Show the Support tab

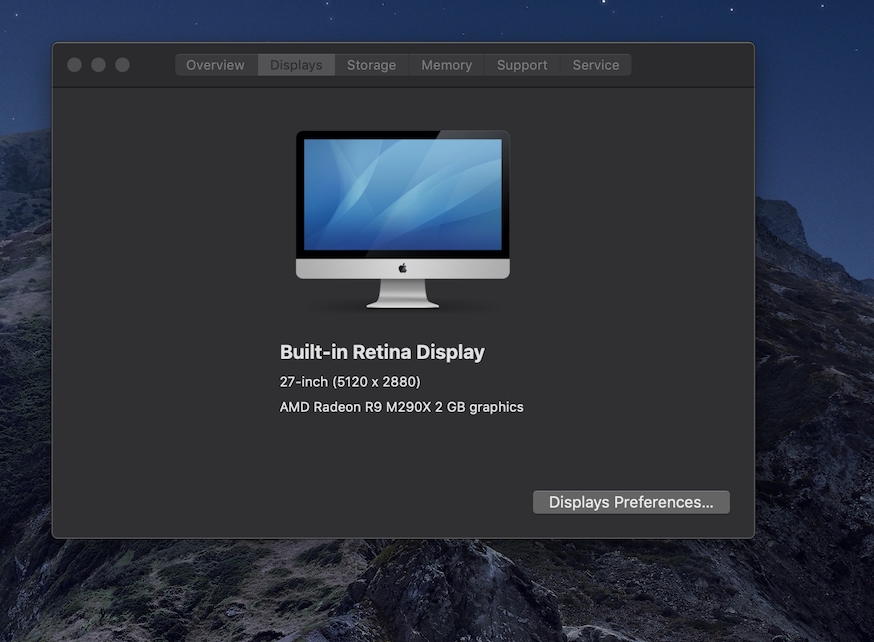point(522,65)
